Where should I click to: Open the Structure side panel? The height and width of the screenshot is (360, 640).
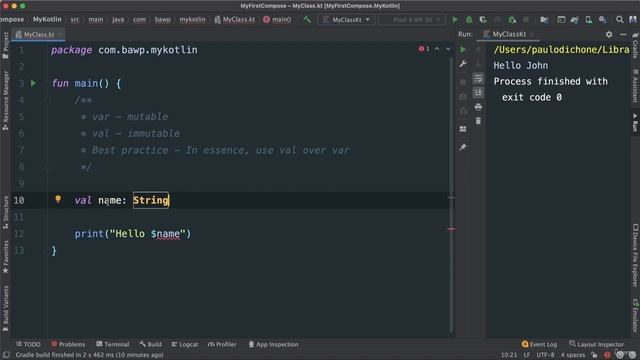5,212
